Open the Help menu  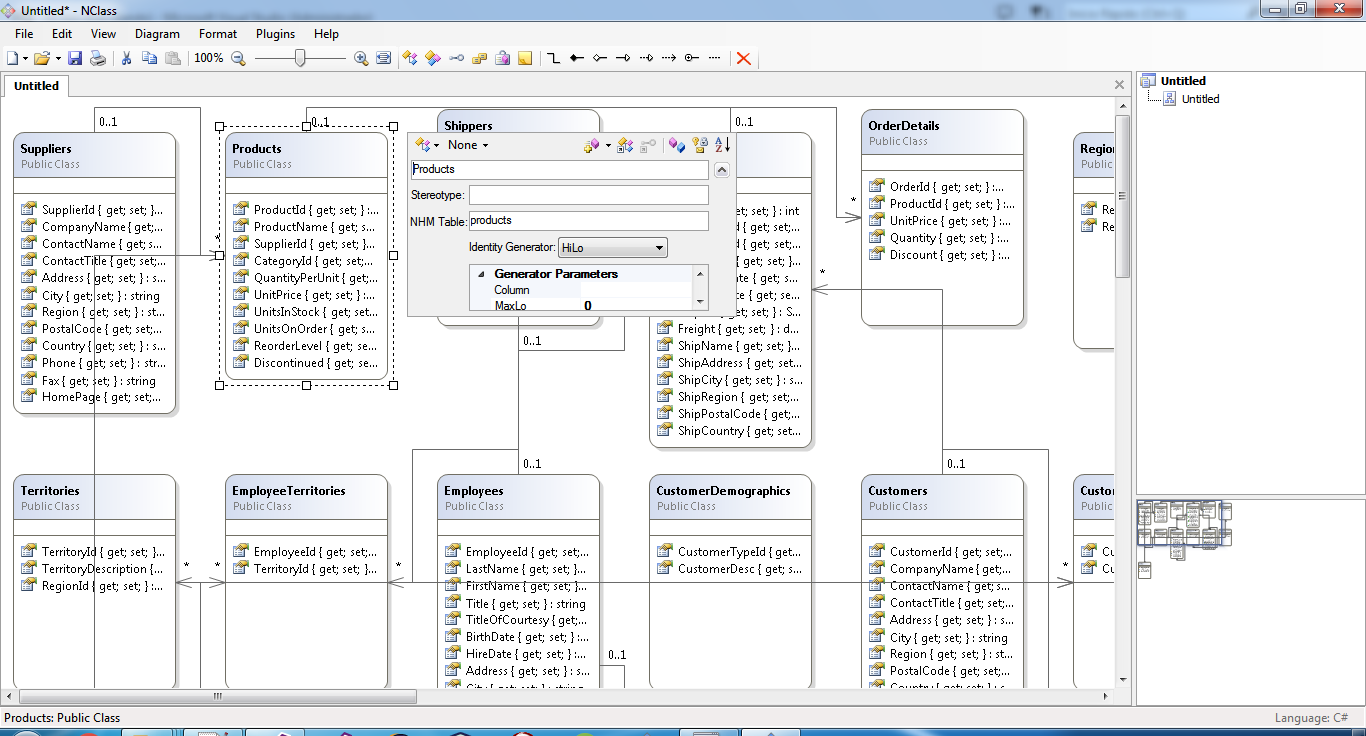click(327, 34)
